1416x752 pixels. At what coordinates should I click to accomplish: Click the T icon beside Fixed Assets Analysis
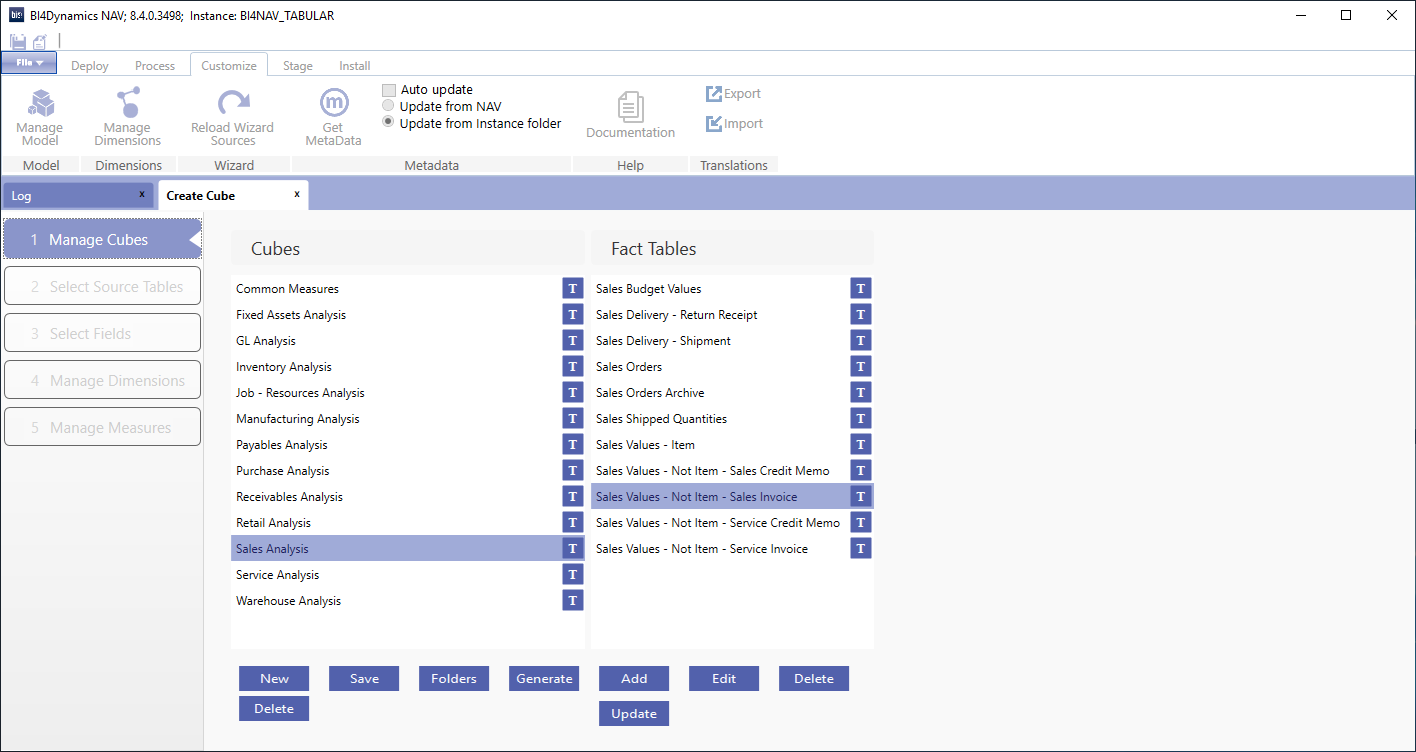pyautogui.click(x=572, y=315)
